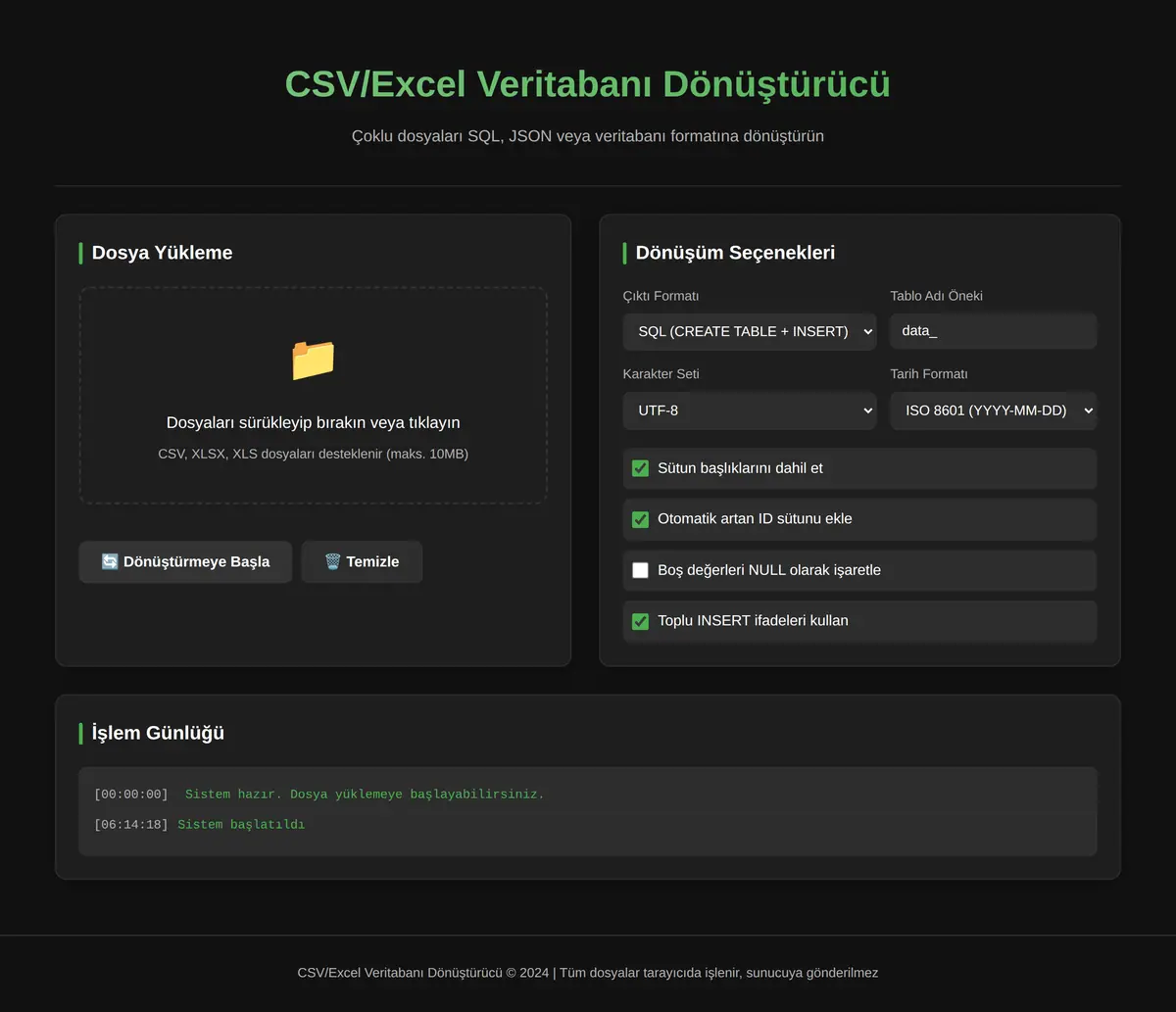Click the 'Çıktı Formatı' label

coord(661,296)
